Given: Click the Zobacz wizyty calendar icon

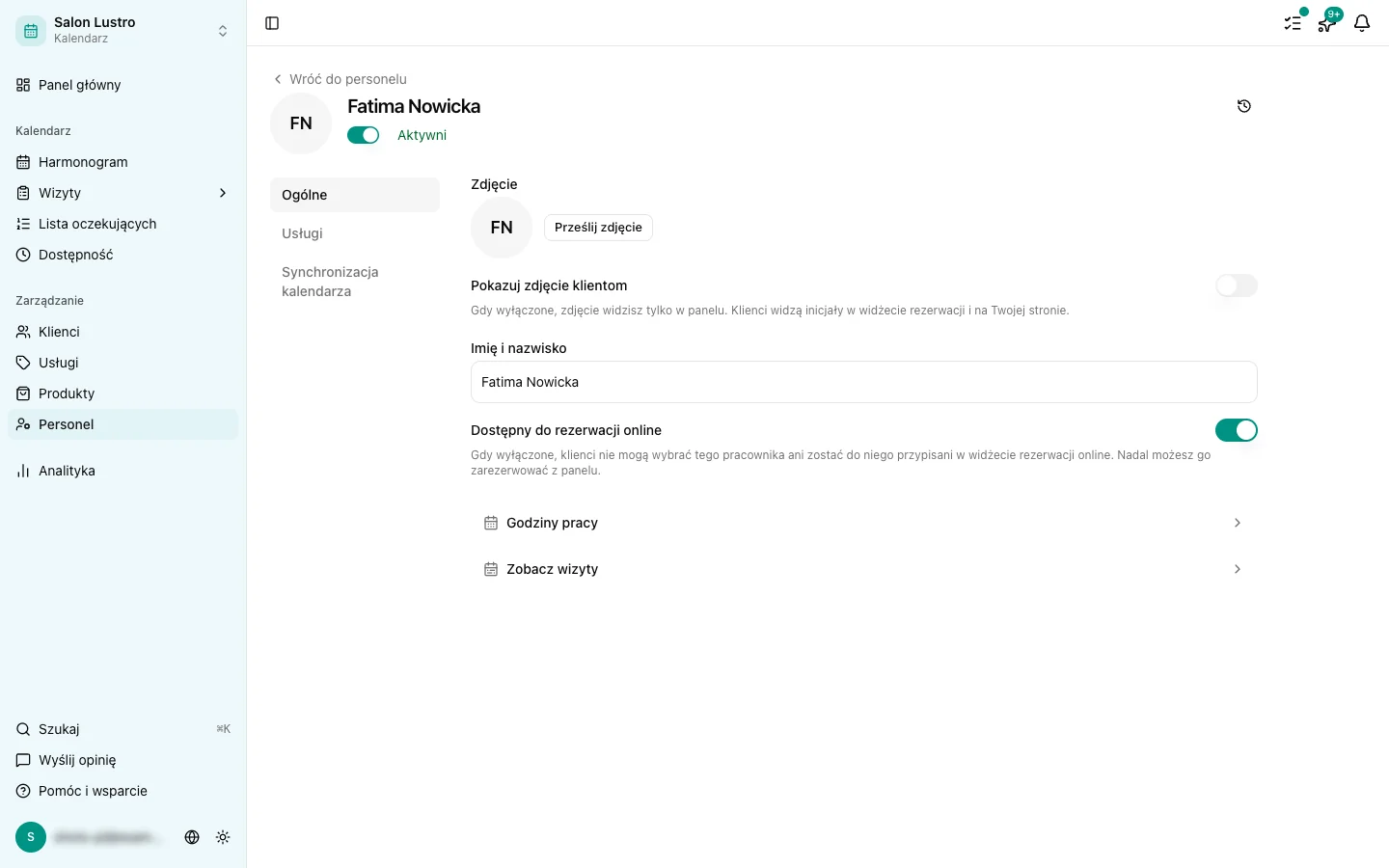Looking at the screenshot, I should pos(491,569).
